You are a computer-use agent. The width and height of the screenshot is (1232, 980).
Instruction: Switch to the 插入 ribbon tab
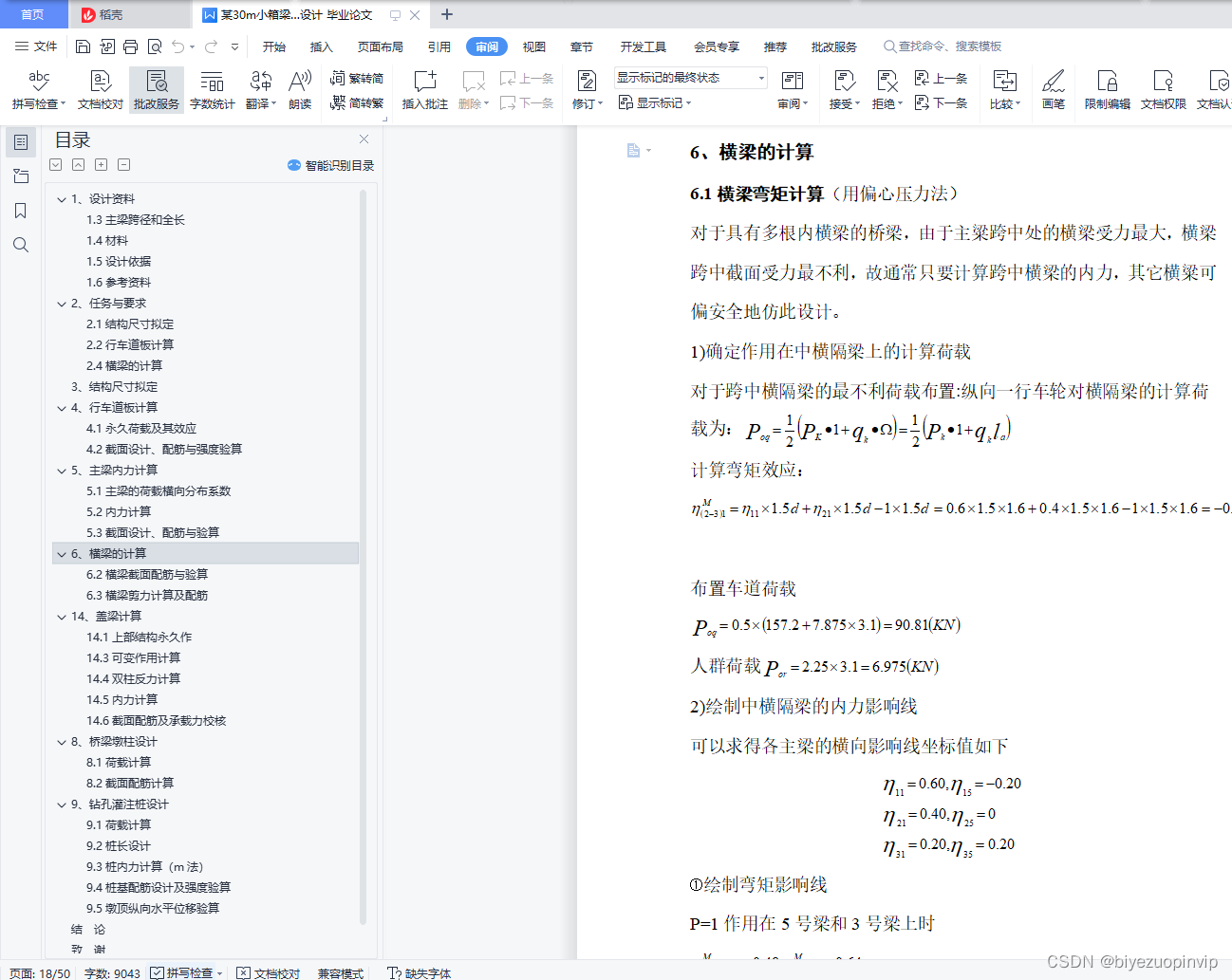(x=322, y=46)
